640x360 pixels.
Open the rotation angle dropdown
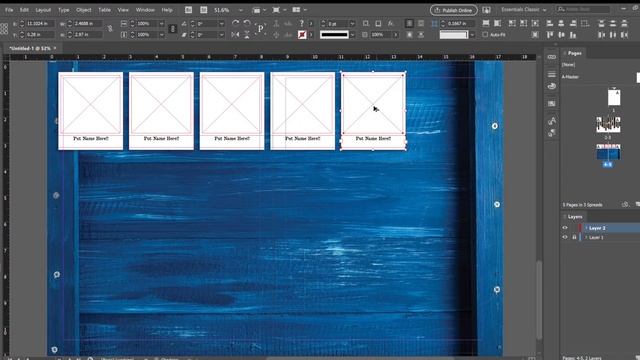222,24
